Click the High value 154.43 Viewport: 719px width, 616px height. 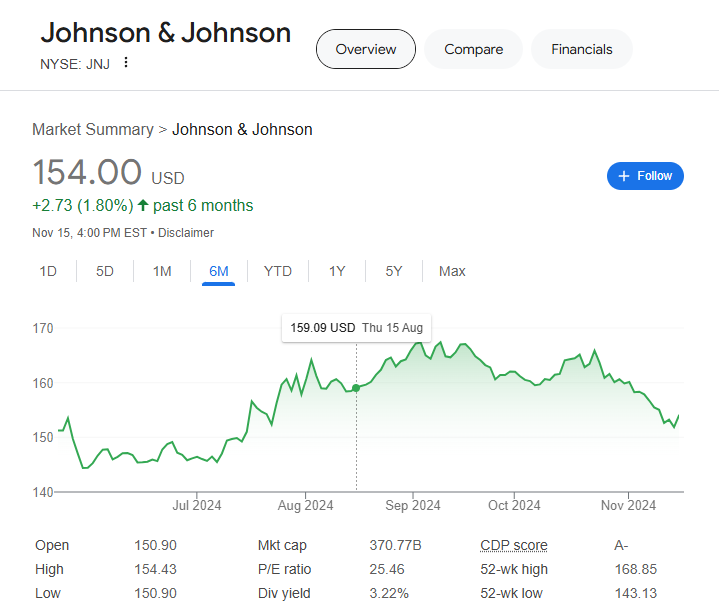click(155, 569)
